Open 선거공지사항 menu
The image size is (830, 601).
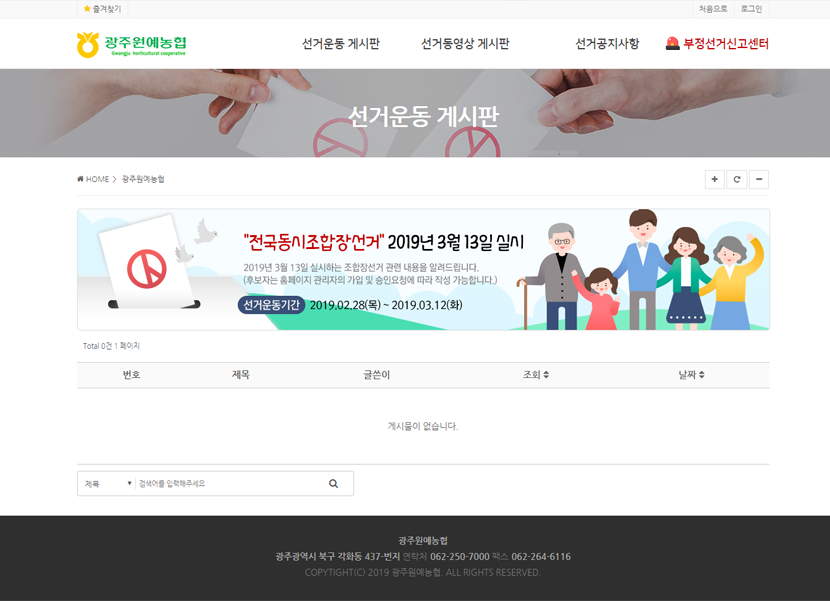607,44
